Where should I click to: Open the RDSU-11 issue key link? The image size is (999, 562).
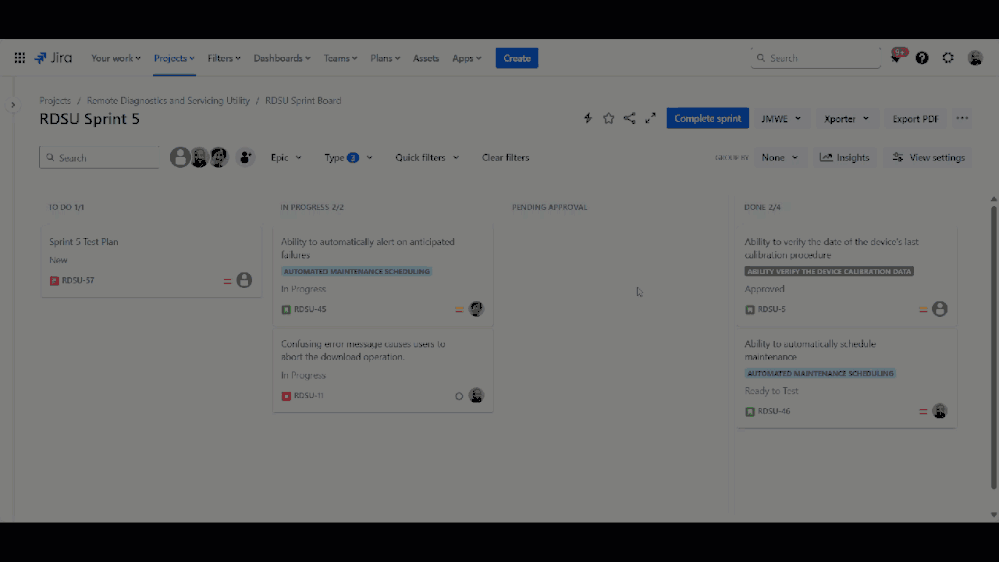pos(308,396)
